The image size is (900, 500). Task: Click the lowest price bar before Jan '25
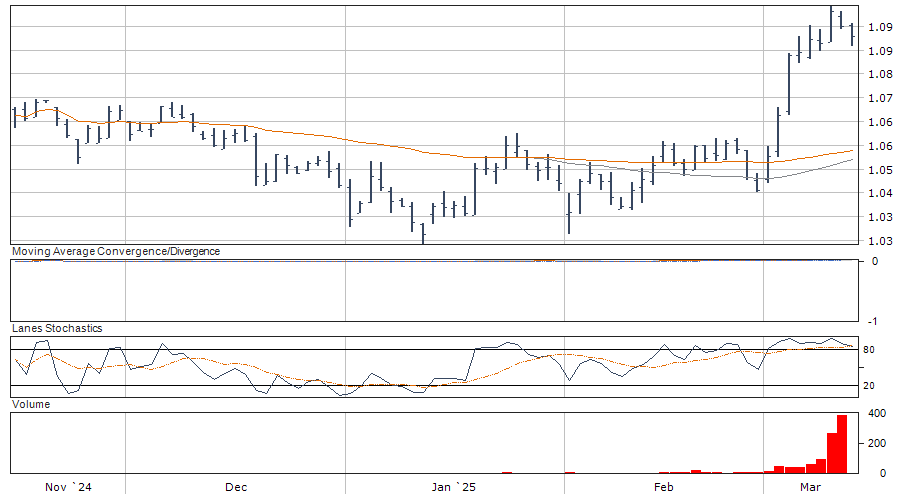[x=423, y=232]
